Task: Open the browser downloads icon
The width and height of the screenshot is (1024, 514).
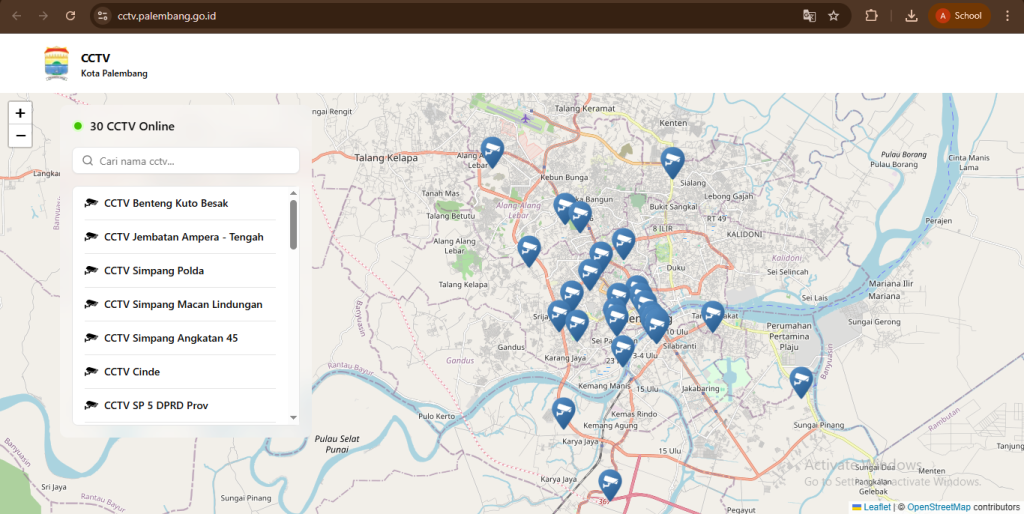Action: 911,16
